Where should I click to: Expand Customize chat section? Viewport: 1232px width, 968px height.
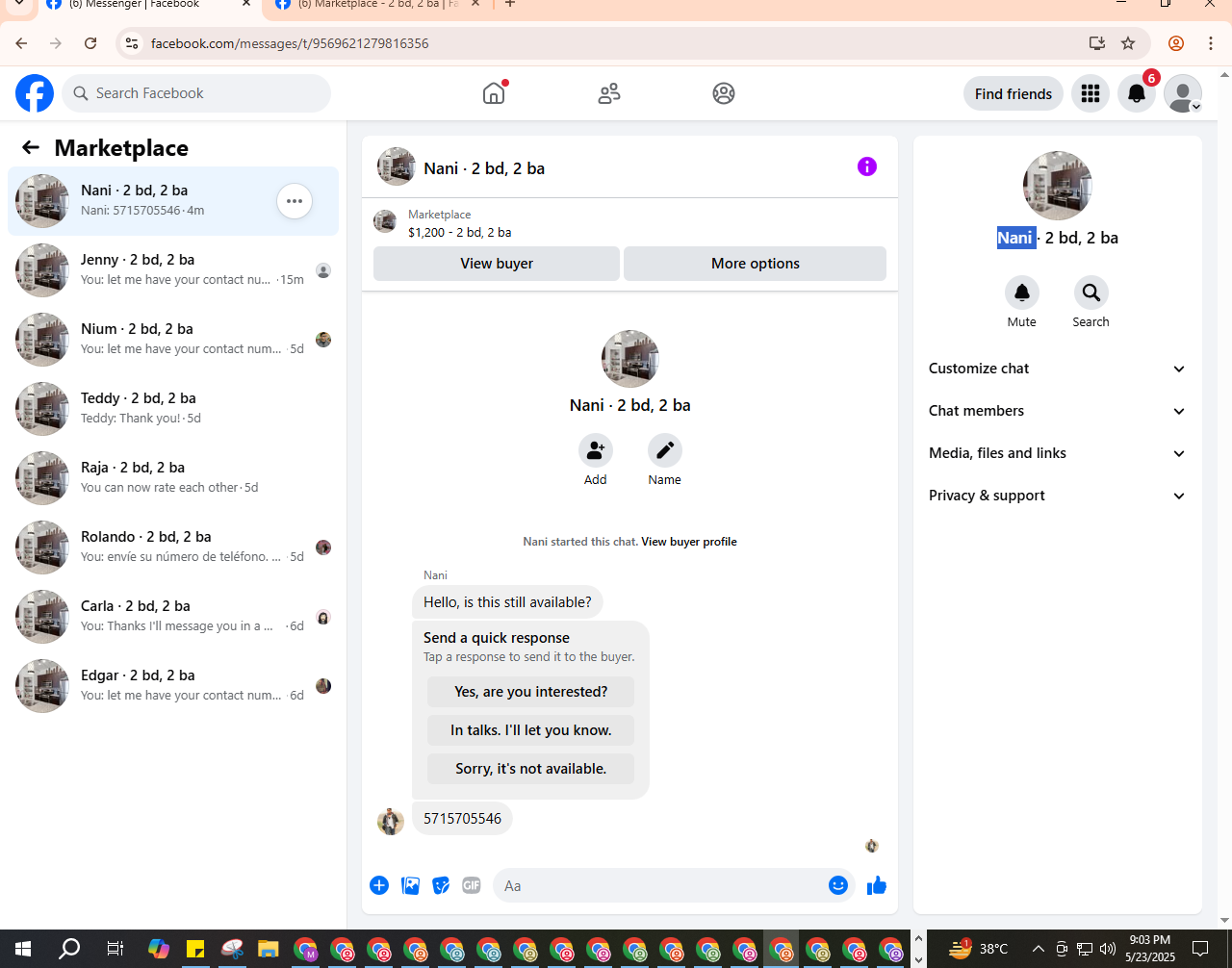point(1057,369)
